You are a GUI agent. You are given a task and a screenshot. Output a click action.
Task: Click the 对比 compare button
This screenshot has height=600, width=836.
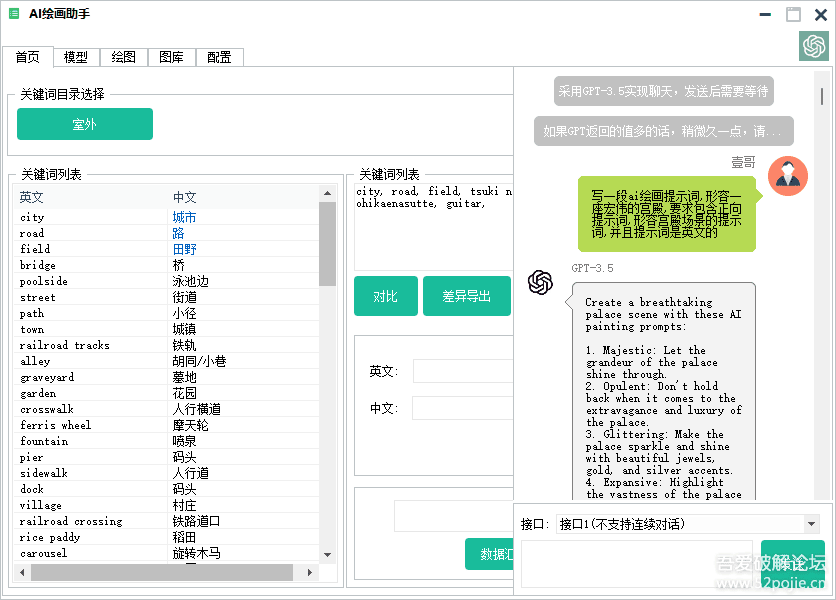coord(385,296)
